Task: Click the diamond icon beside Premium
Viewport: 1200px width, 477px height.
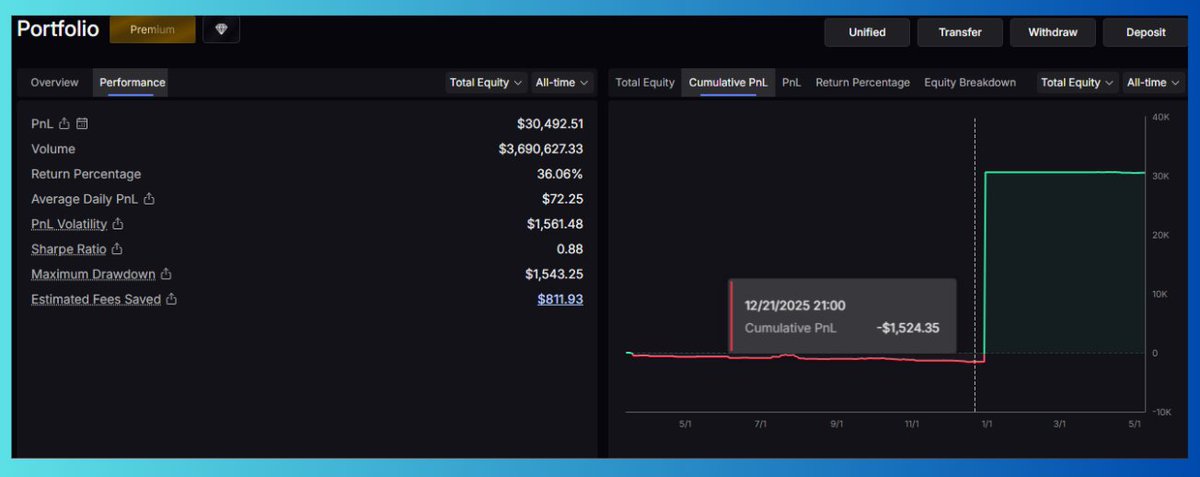Action: point(221,30)
